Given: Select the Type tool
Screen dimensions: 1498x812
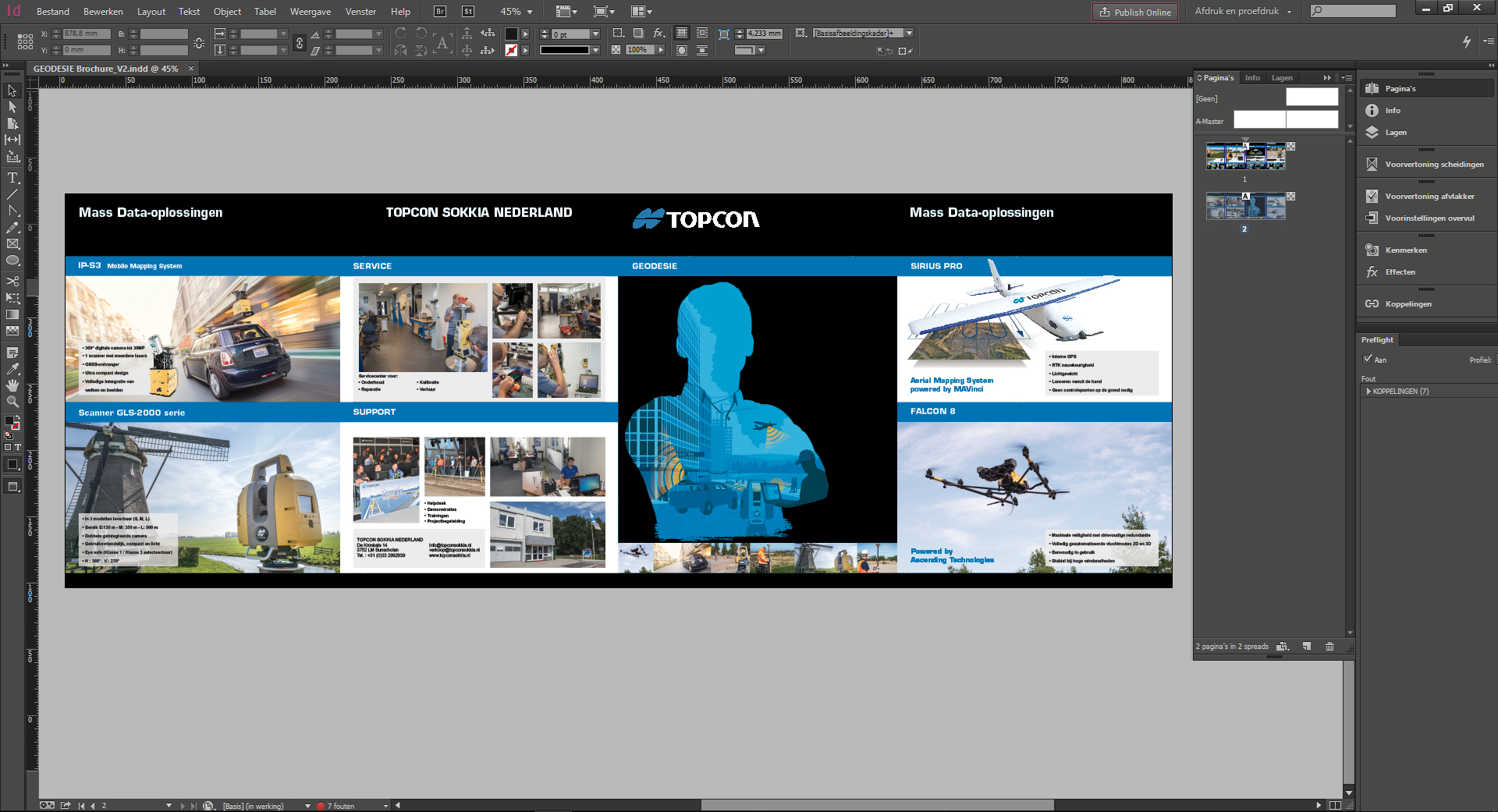Looking at the screenshot, I should tap(12, 178).
